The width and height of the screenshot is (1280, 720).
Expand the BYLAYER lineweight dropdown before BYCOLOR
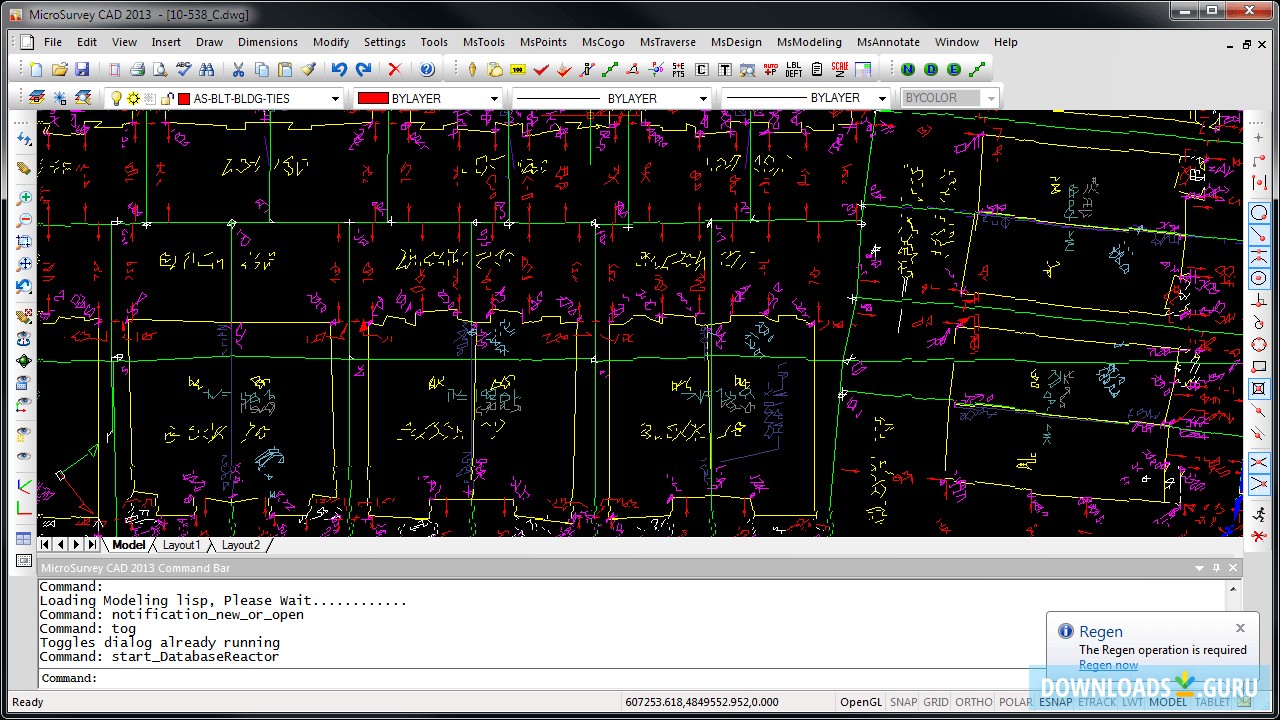[x=881, y=98]
